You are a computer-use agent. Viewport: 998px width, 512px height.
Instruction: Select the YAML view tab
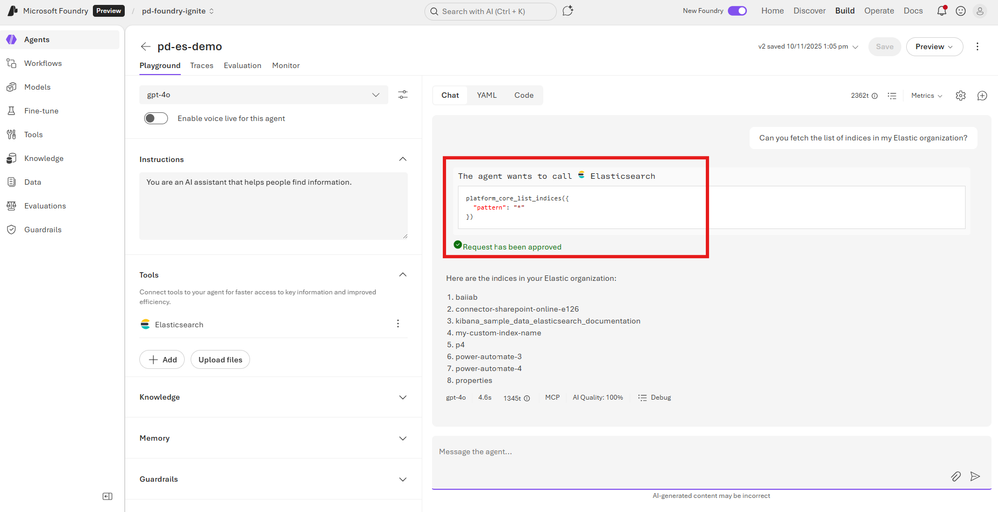tap(487, 95)
